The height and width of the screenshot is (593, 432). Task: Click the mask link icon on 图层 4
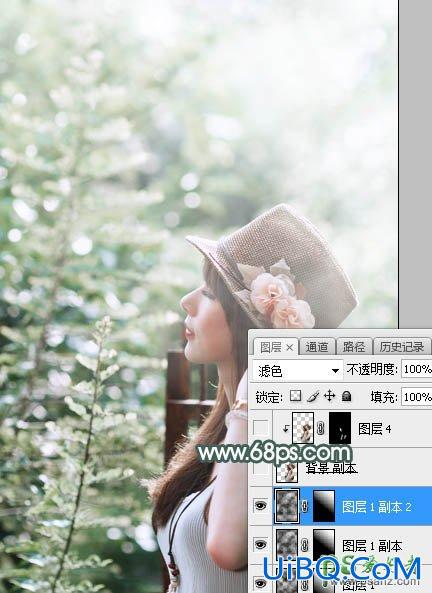point(321,428)
